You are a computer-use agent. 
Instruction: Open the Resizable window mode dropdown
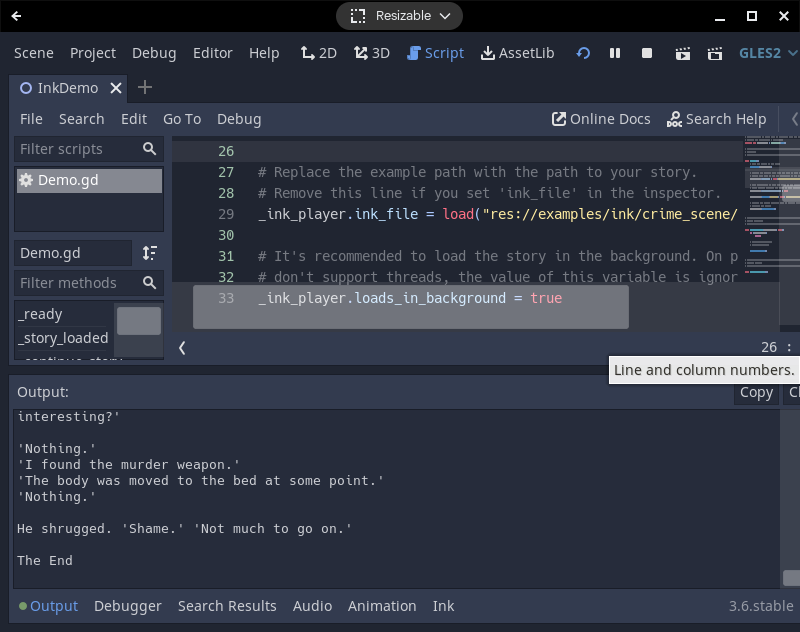click(399, 16)
